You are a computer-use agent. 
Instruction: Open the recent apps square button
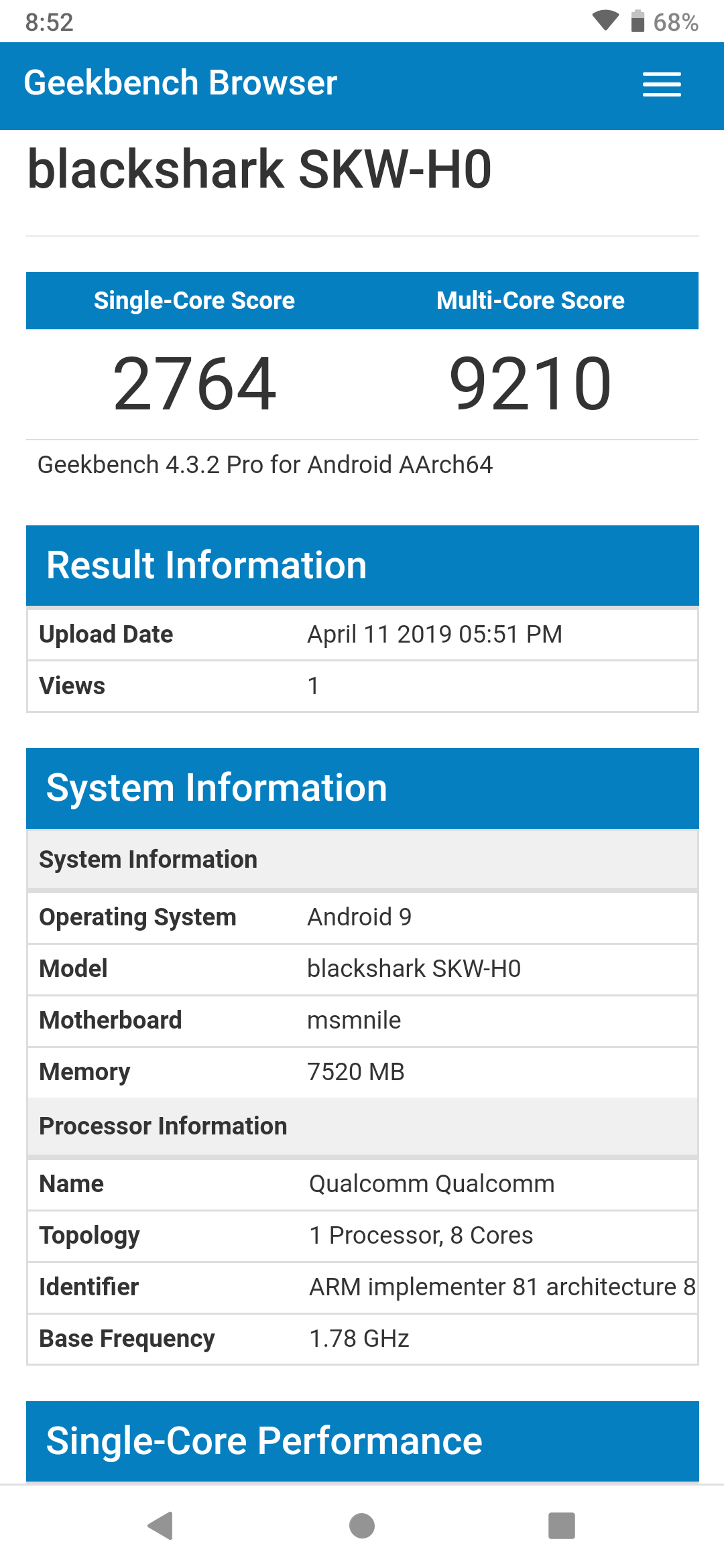(x=562, y=1526)
